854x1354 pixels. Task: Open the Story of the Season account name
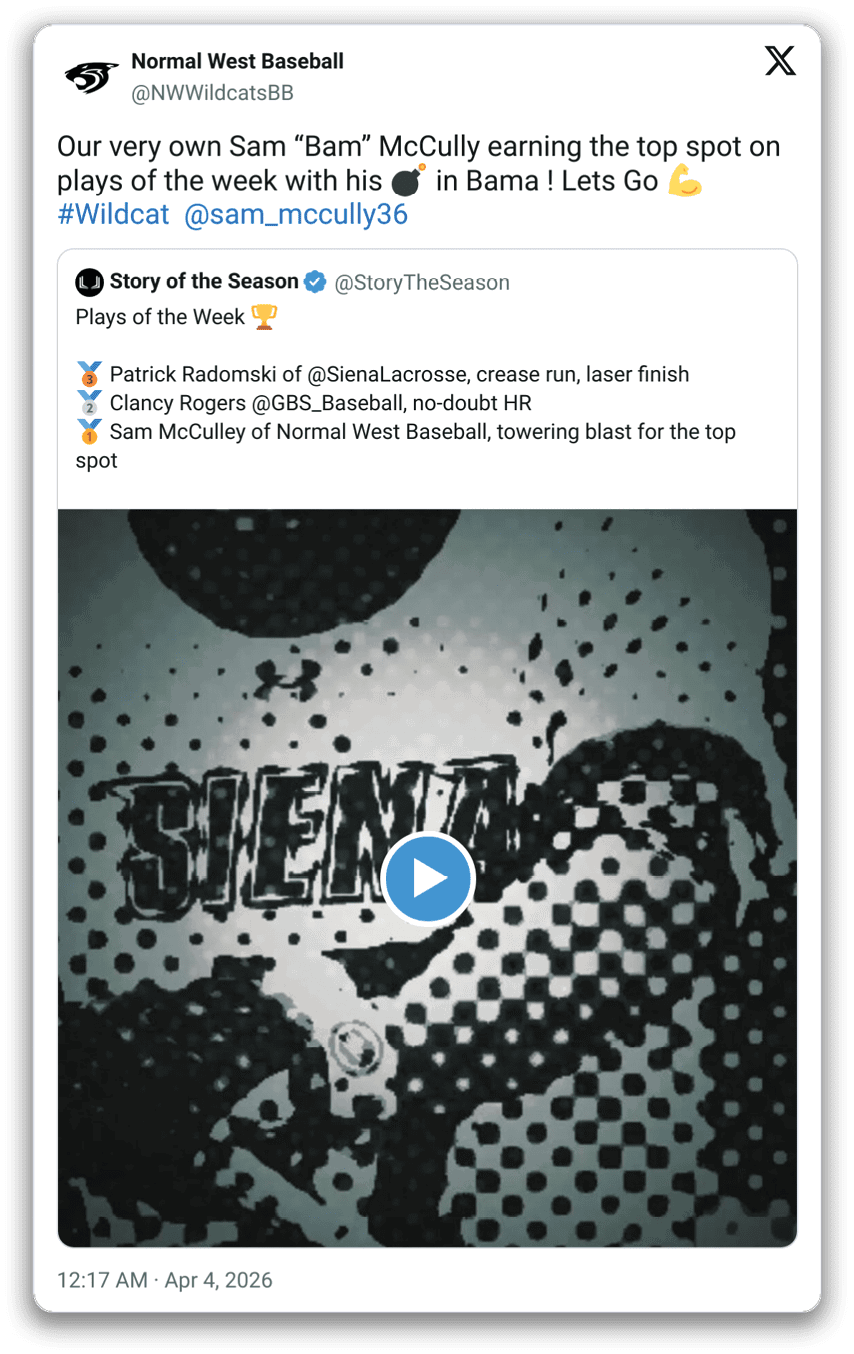pyautogui.click(x=204, y=282)
